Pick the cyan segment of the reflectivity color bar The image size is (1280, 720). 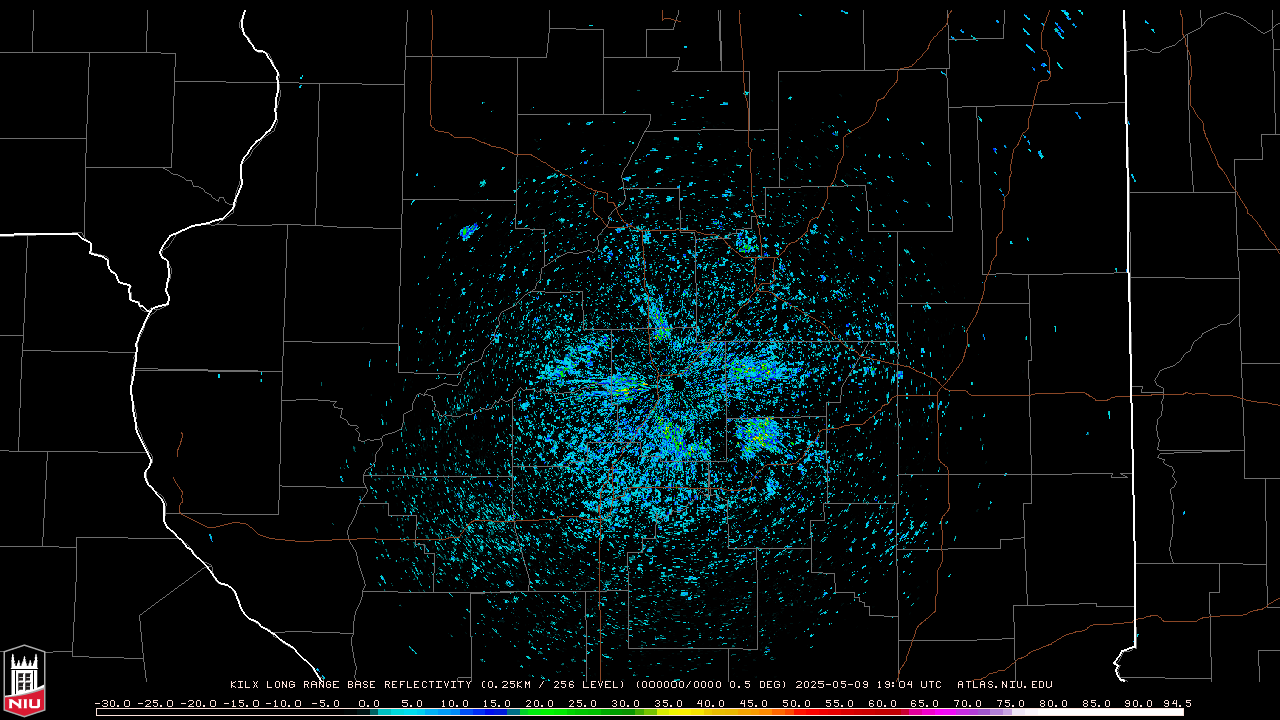400,712
